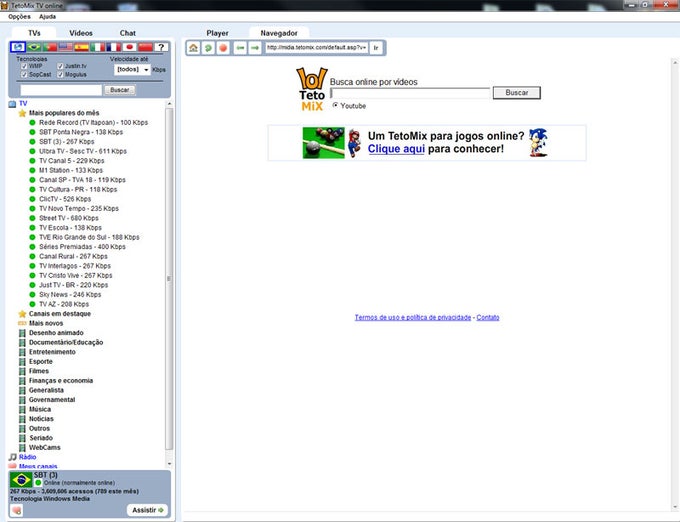Click Buscar in the channel filter panel
This screenshot has width=680, height=522.
pyautogui.click(x=120, y=90)
